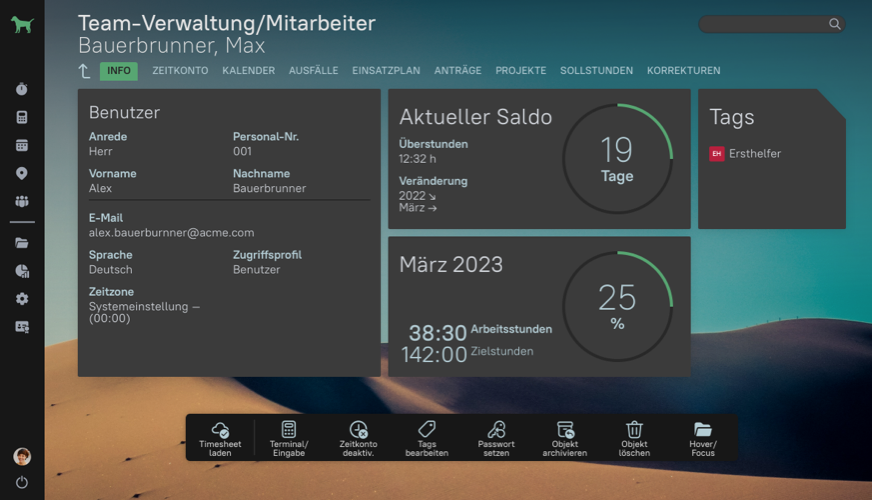The image size is (872, 500).
Task: Click the red EH Ersthelfer tag badge
Action: (x=717, y=154)
